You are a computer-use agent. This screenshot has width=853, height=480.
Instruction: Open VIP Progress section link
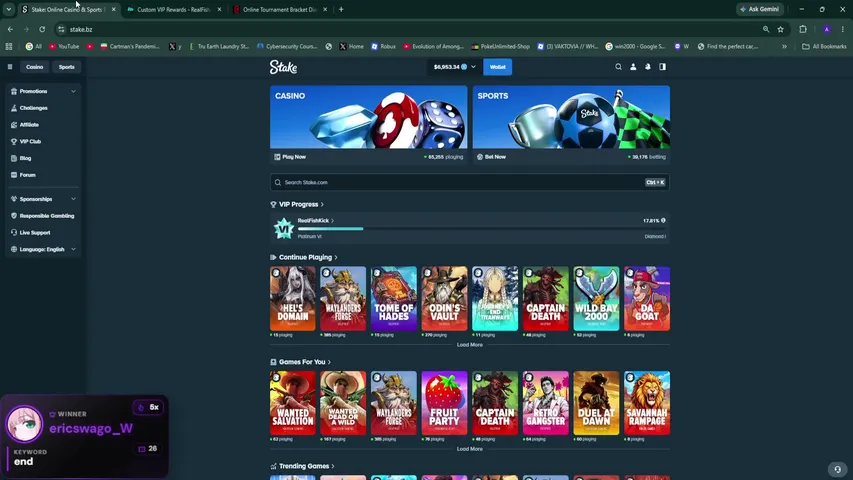(x=298, y=205)
